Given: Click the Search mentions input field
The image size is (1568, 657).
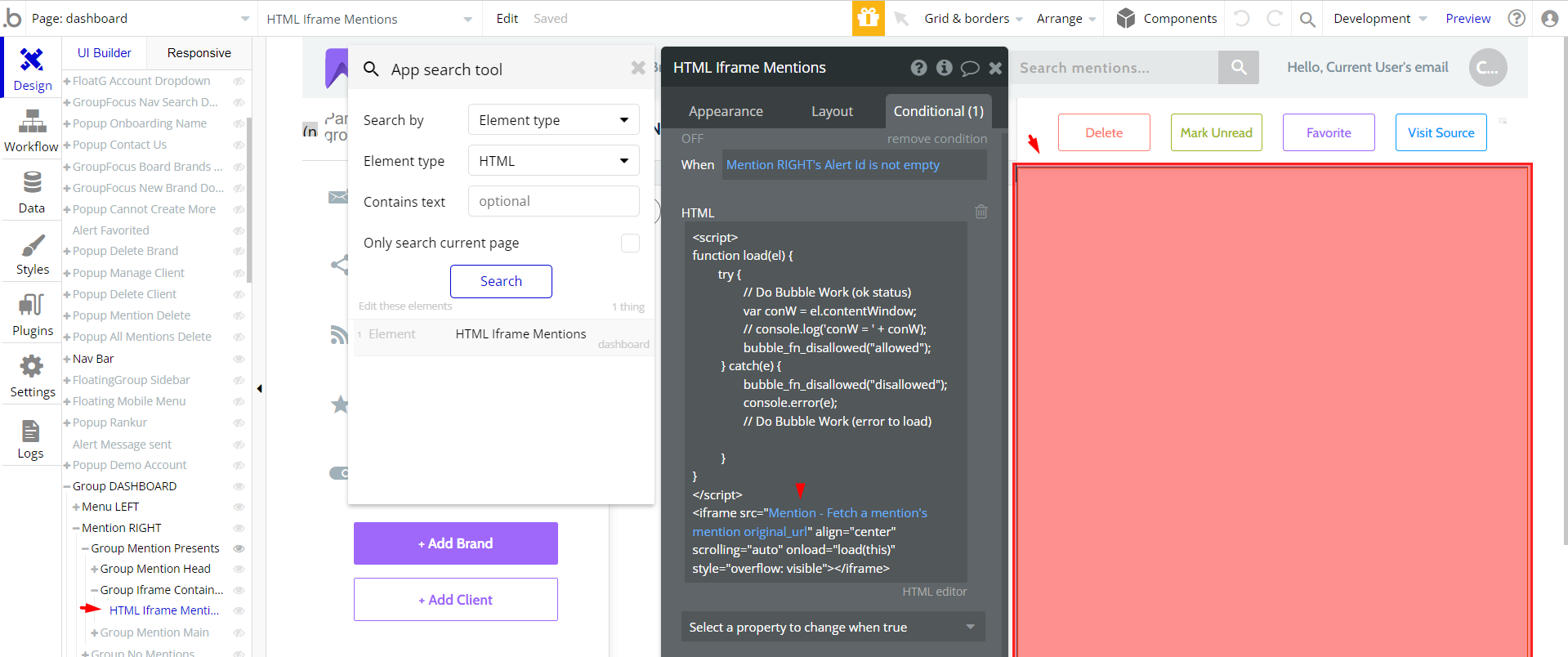Looking at the screenshot, I should [1116, 67].
